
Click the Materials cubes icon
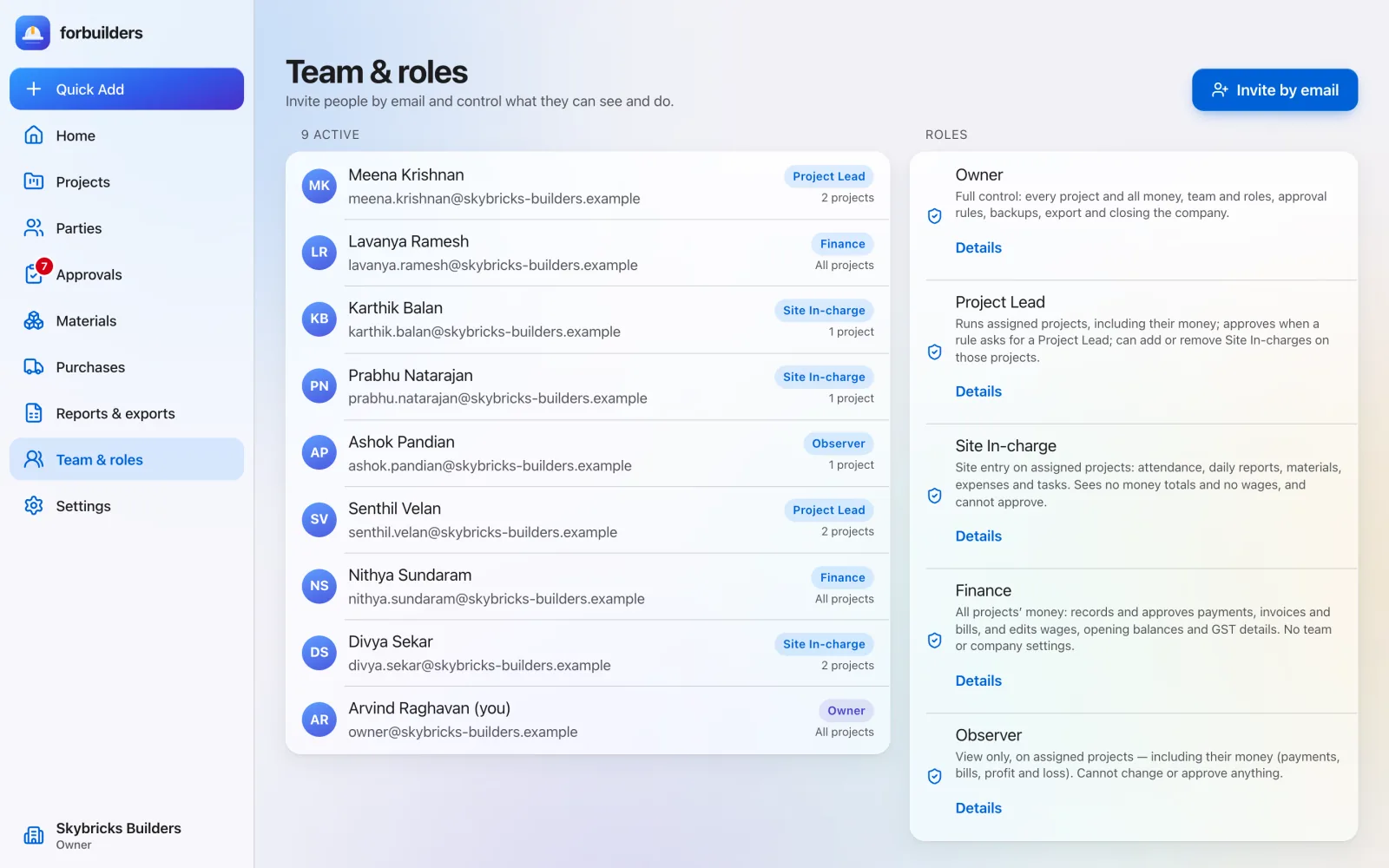[x=34, y=321]
